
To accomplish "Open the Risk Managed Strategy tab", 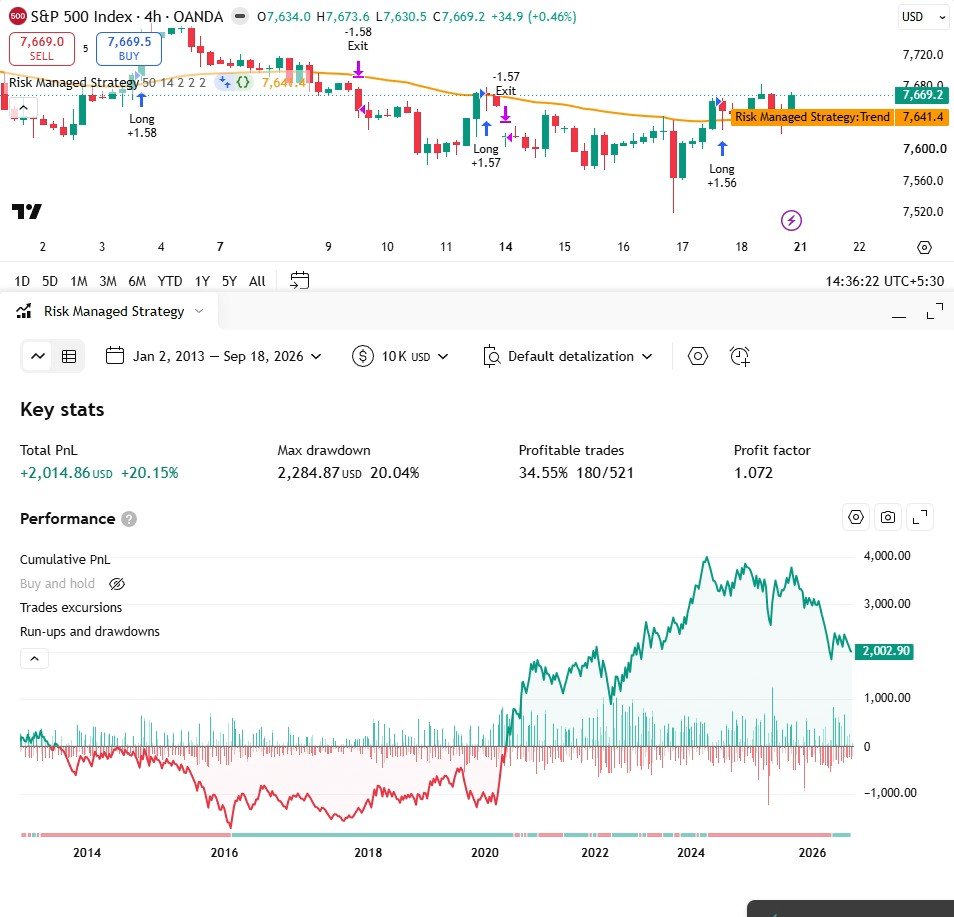I will (114, 311).
